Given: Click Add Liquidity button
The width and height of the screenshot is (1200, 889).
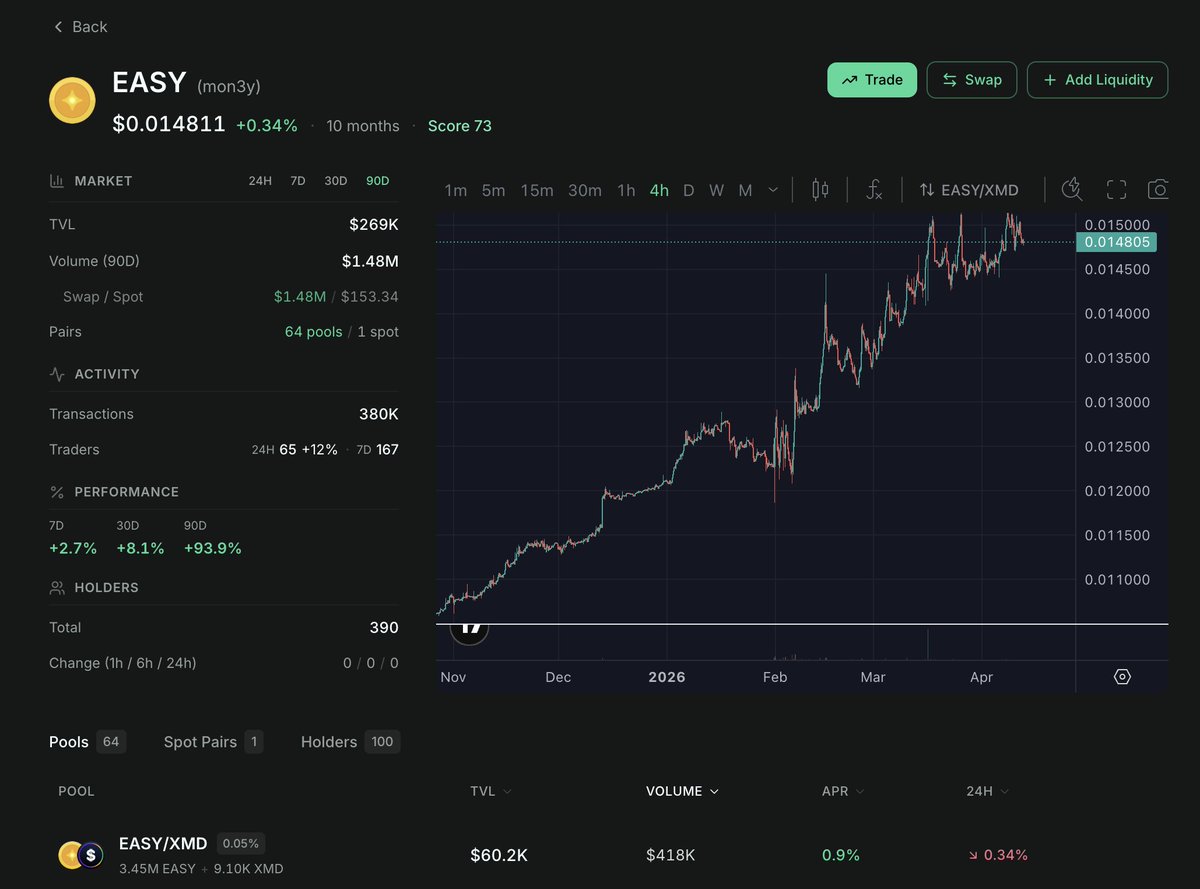Looking at the screenshot, I should pos(1098,80).
